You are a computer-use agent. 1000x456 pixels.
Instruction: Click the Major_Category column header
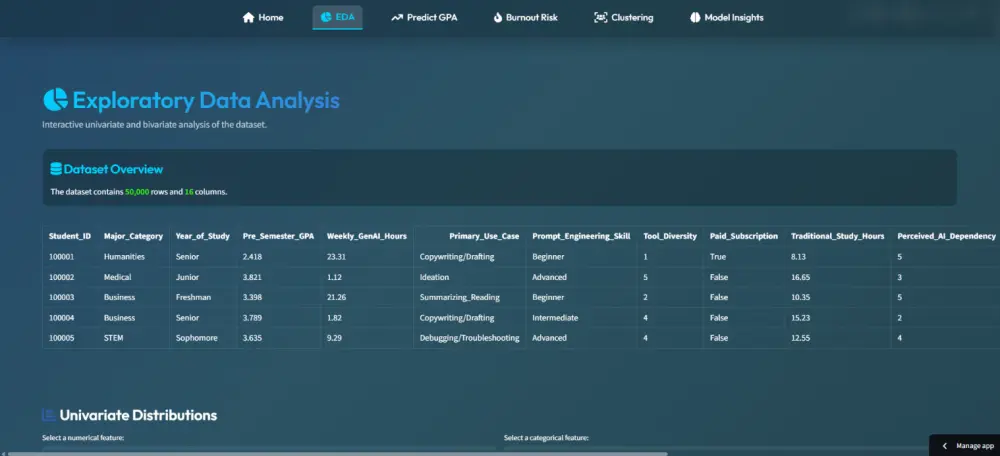[133, 236]
